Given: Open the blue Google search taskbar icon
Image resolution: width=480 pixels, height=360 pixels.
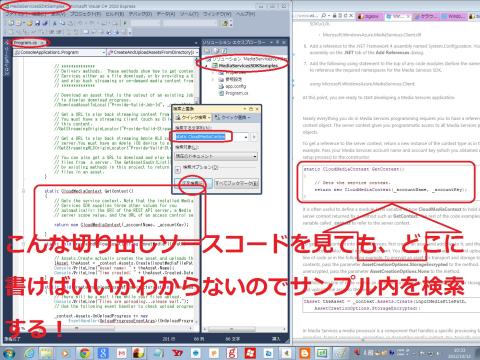Looking at the screenshot, I should coord(103,353).
